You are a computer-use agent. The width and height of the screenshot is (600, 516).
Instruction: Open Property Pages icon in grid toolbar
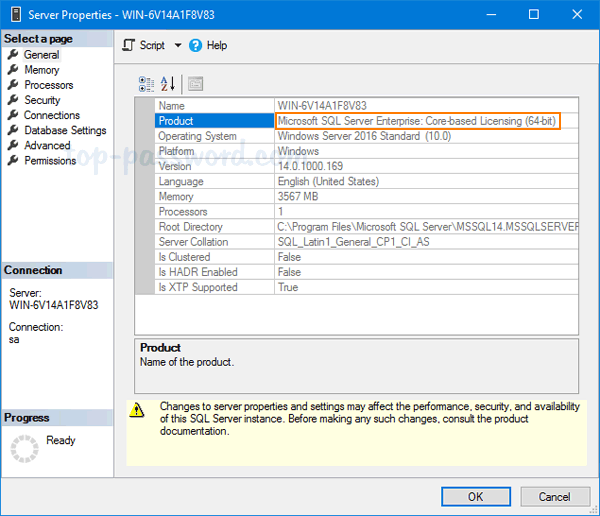click(195, 84)
